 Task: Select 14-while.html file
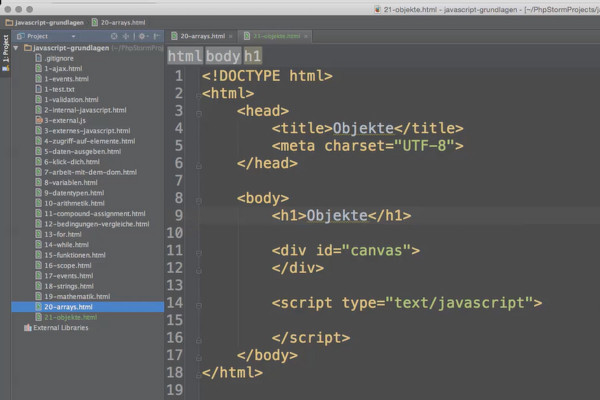pyautogui.click(x=67, y=244)
